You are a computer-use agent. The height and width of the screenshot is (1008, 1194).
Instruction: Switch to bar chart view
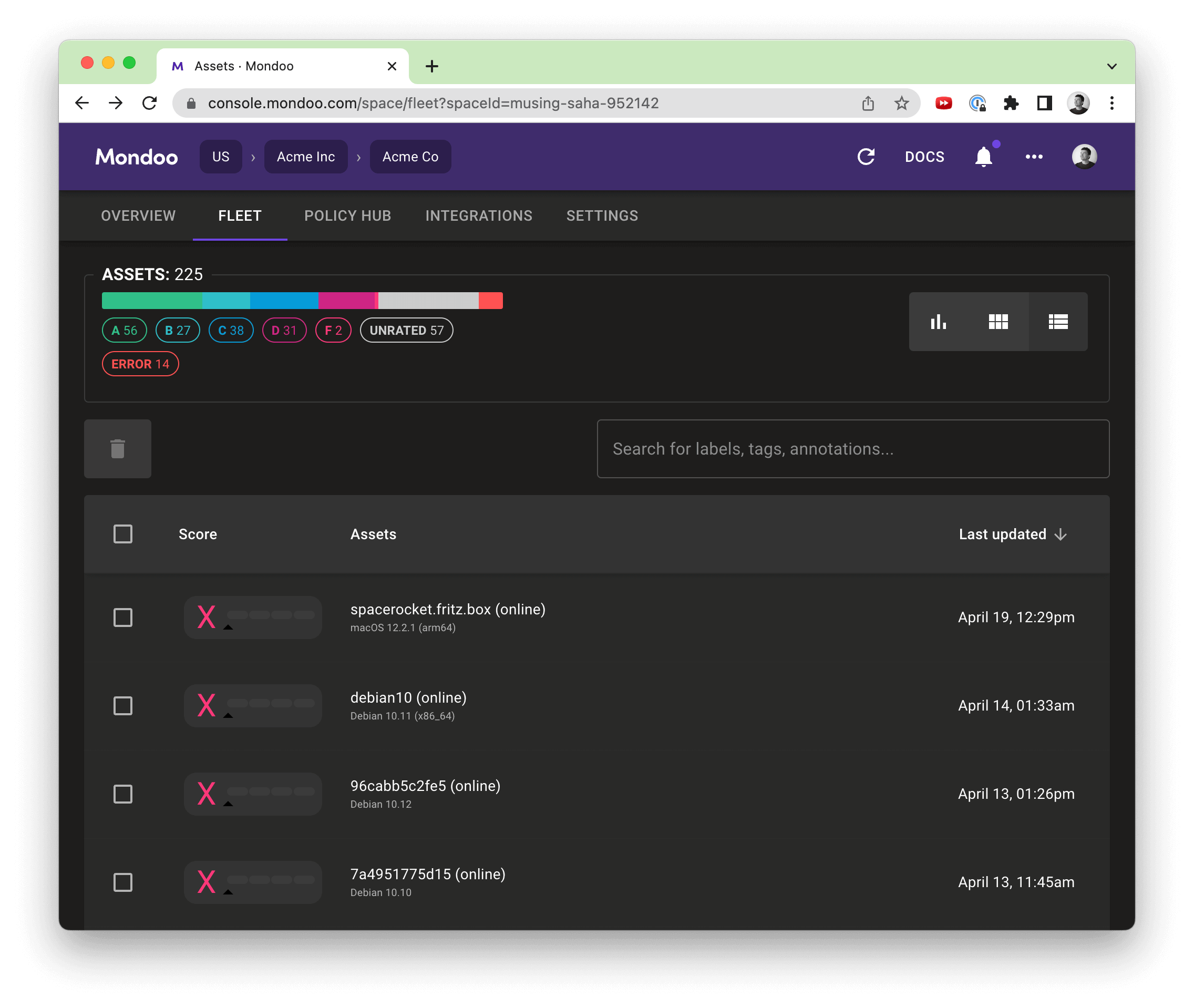pyautogui.click(x=938, y=322)
